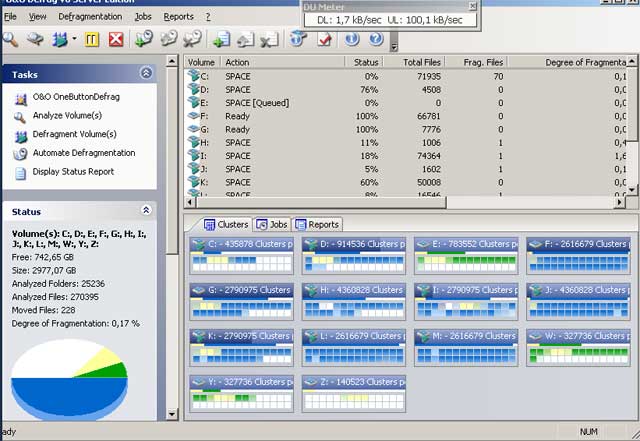Open the ? help menu

coord(208,17)
